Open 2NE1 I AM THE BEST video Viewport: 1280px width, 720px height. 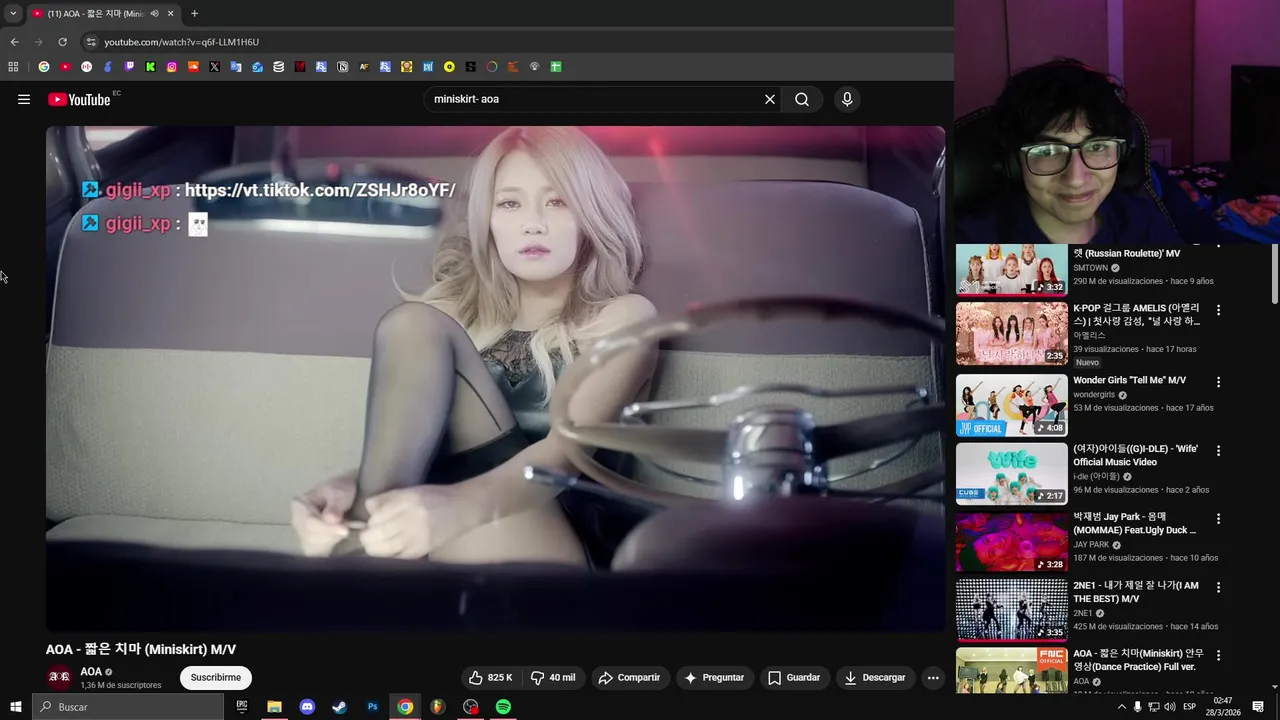[x=1012, y=609]
